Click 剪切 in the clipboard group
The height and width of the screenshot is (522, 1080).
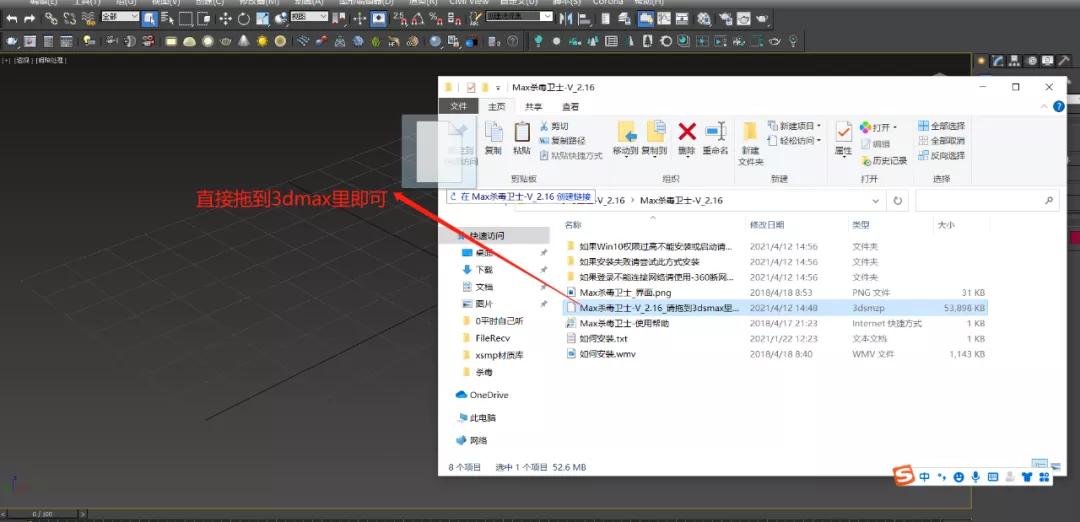pos(554,126)
